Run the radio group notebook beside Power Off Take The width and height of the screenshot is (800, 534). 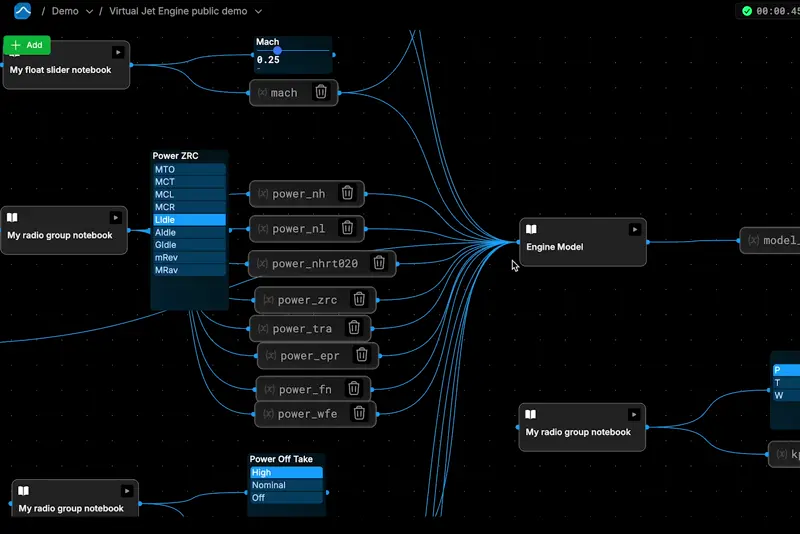tap(127, 491)
